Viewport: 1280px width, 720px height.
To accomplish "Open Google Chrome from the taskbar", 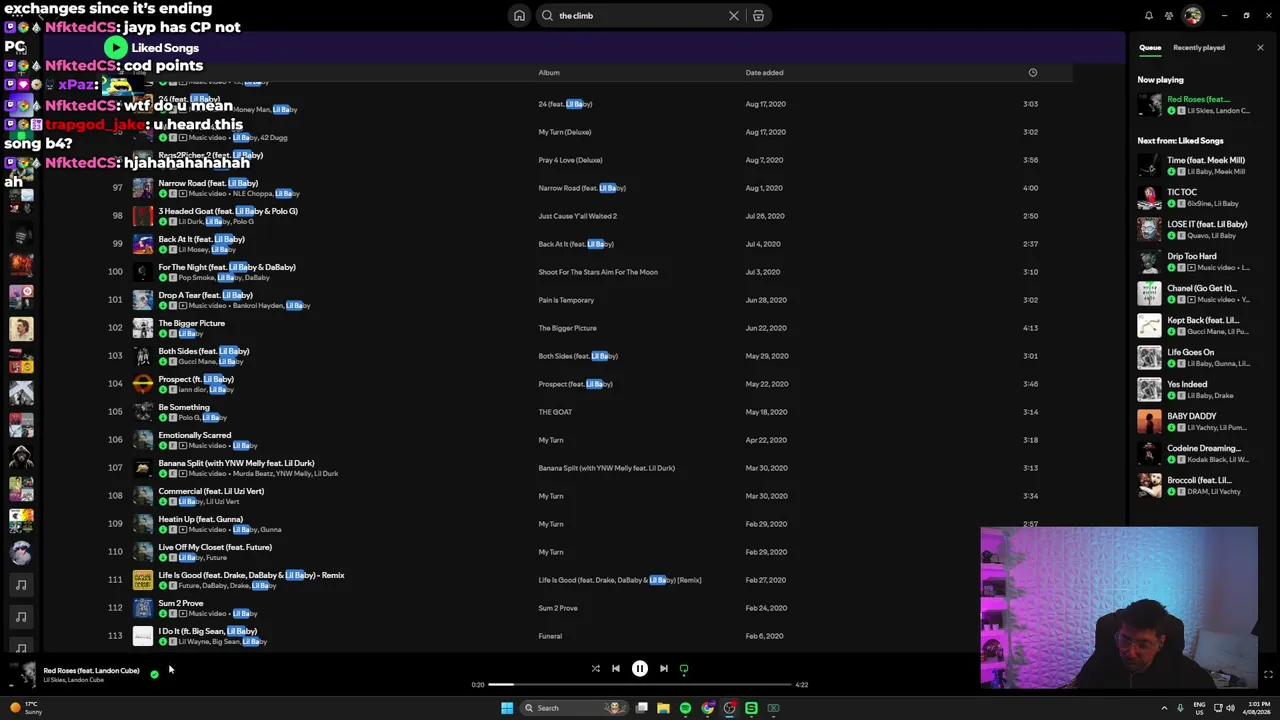I will pos(708,708).
